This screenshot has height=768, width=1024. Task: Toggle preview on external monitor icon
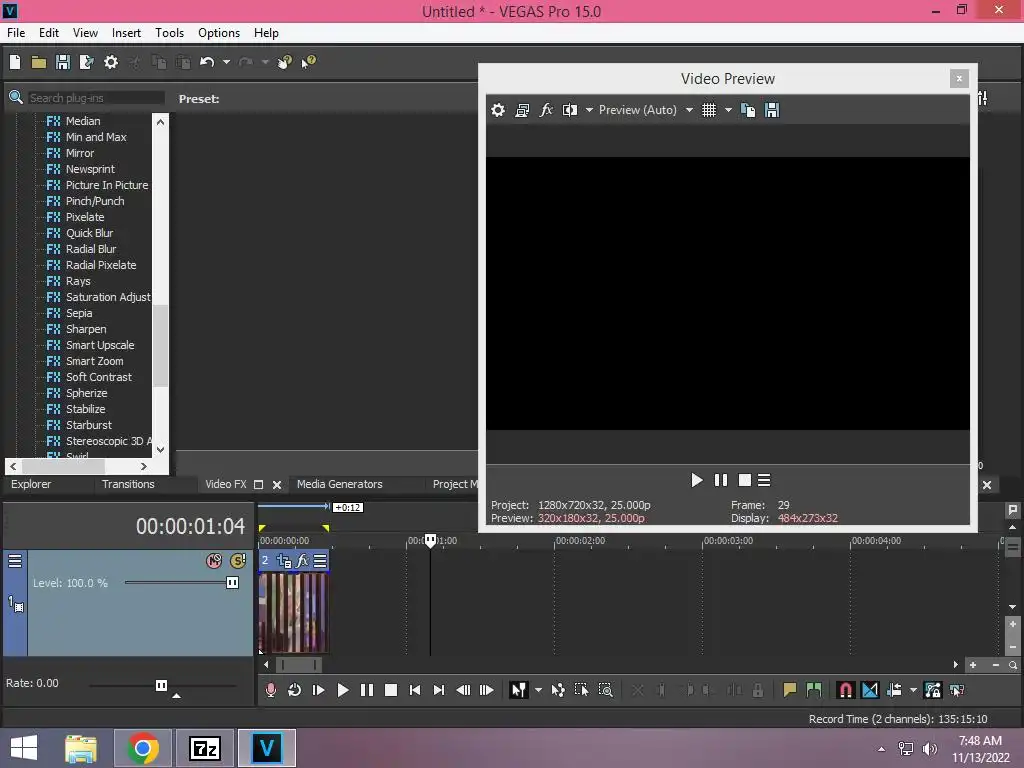[522, 110]
